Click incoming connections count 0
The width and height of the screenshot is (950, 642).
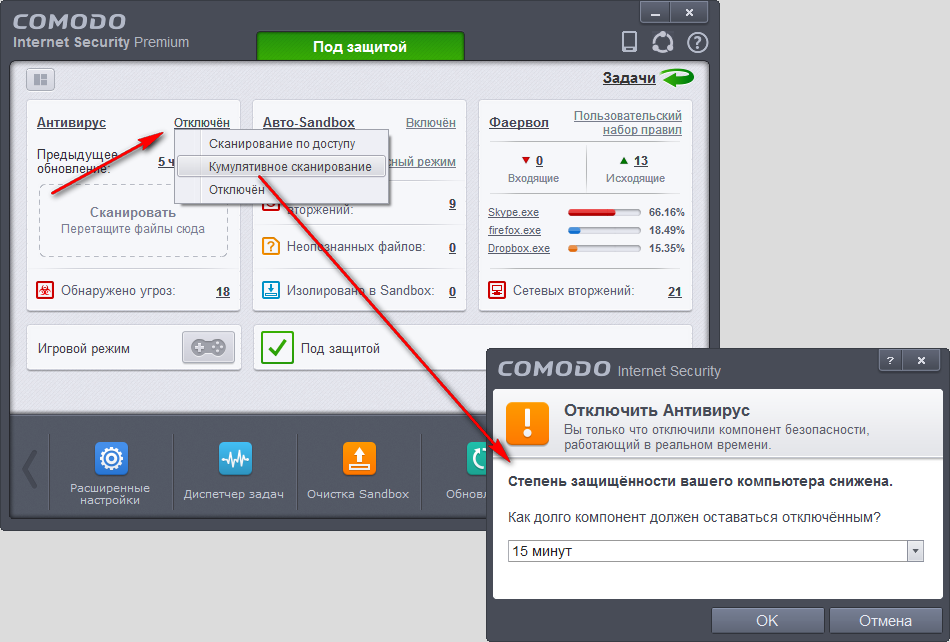[x=539, y=161]
